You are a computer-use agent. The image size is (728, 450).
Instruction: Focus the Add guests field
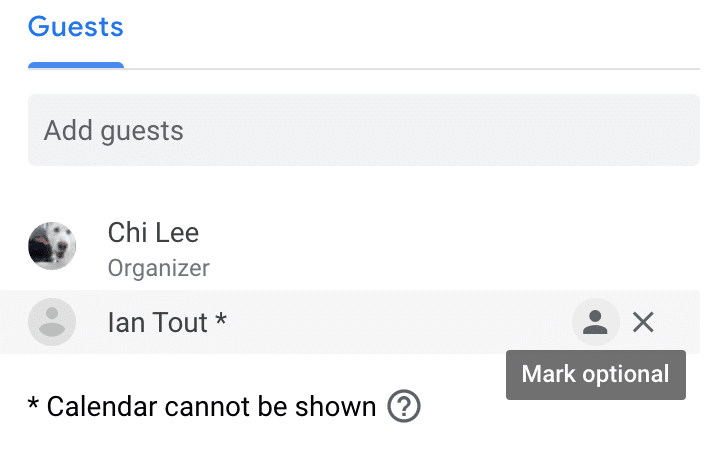coord(363,130)
